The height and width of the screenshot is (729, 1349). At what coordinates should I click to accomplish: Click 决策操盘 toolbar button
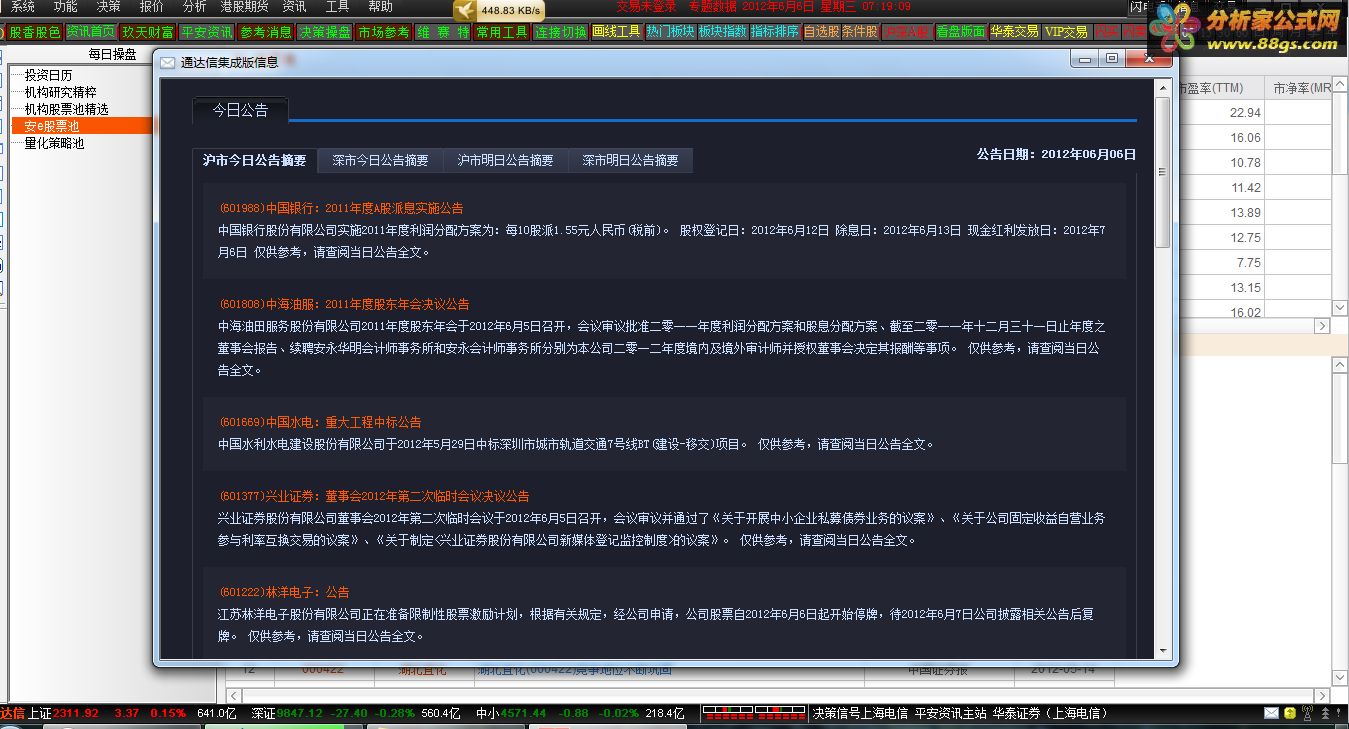pyautogui.click(x=325, y=32)
